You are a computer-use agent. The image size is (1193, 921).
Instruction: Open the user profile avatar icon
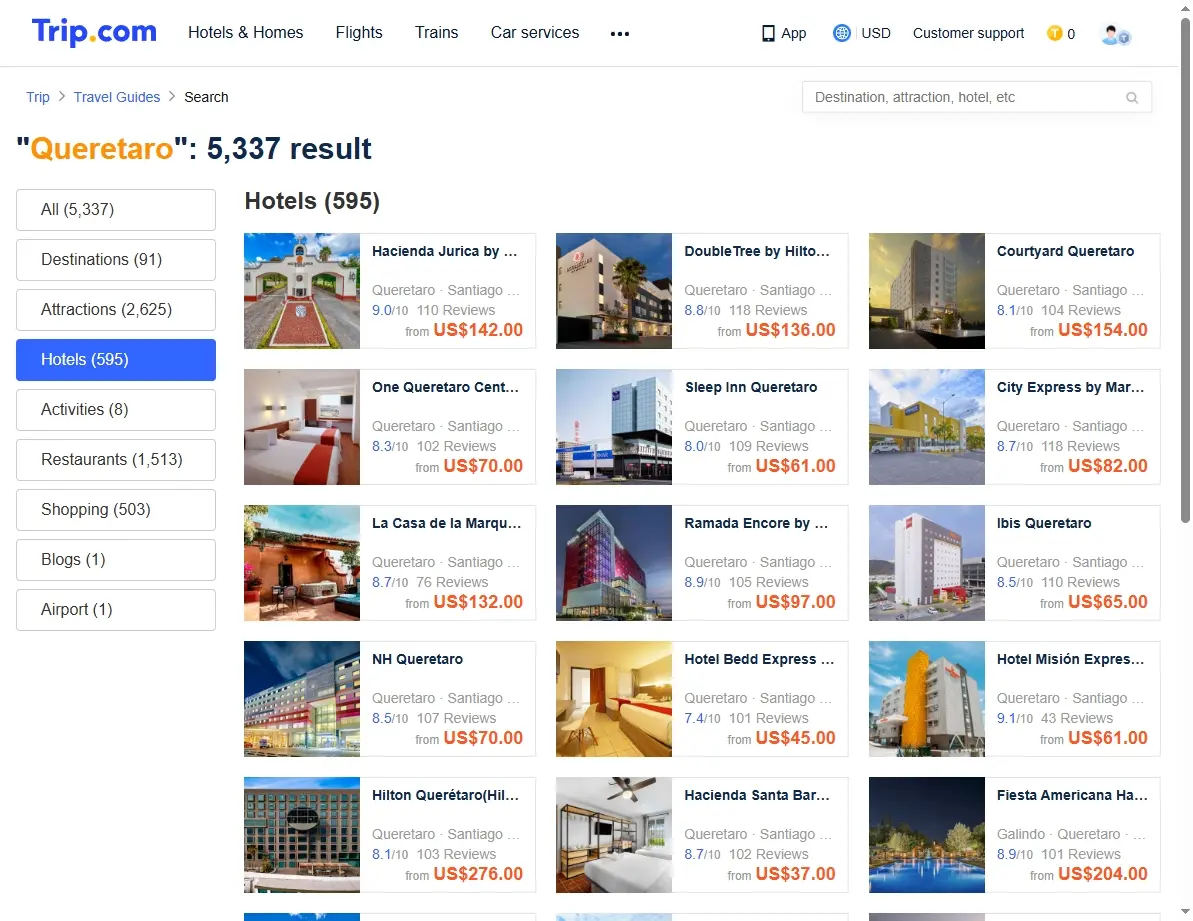[1115, 34]
